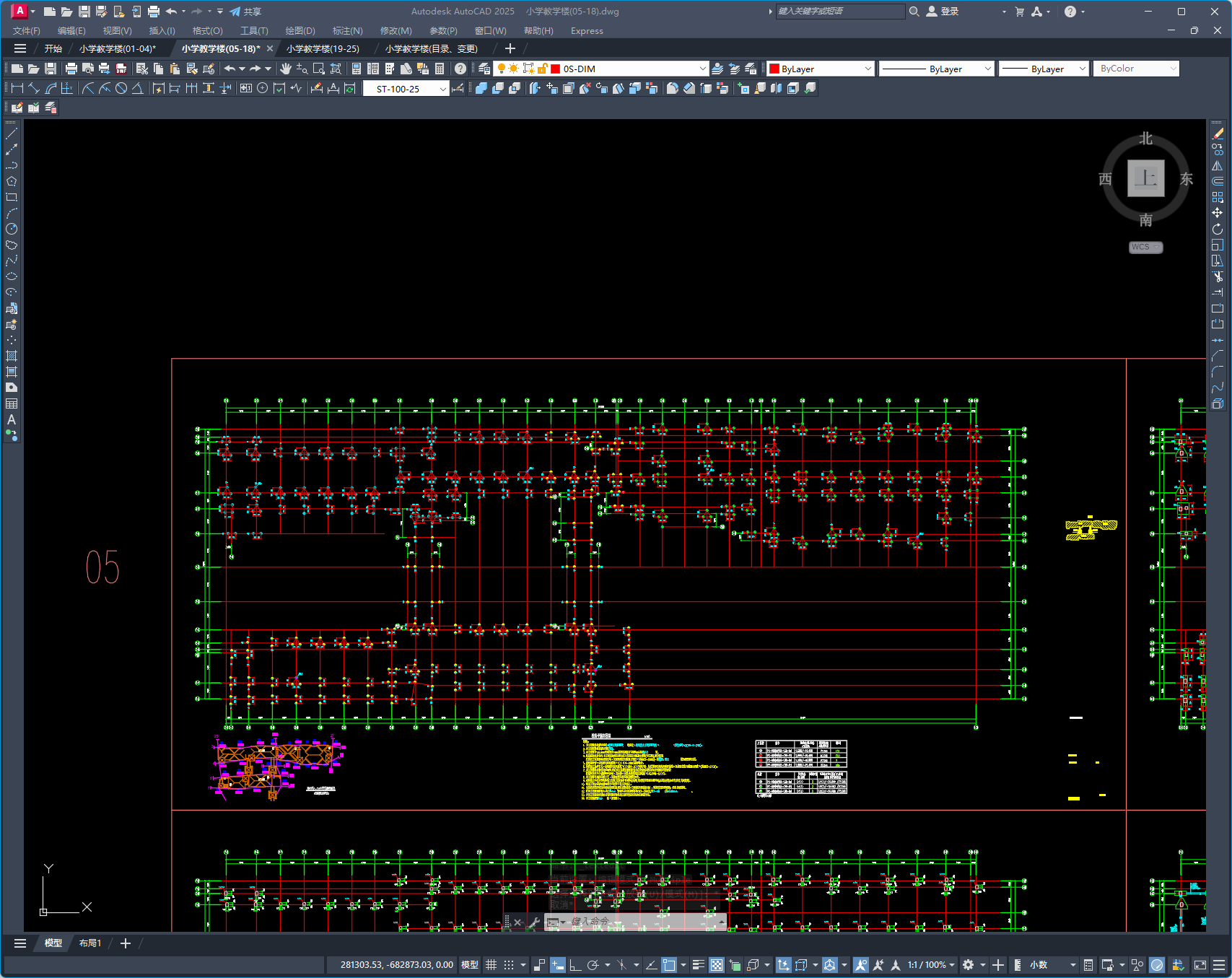Toggle the drawing grid display

coord(492,964)
